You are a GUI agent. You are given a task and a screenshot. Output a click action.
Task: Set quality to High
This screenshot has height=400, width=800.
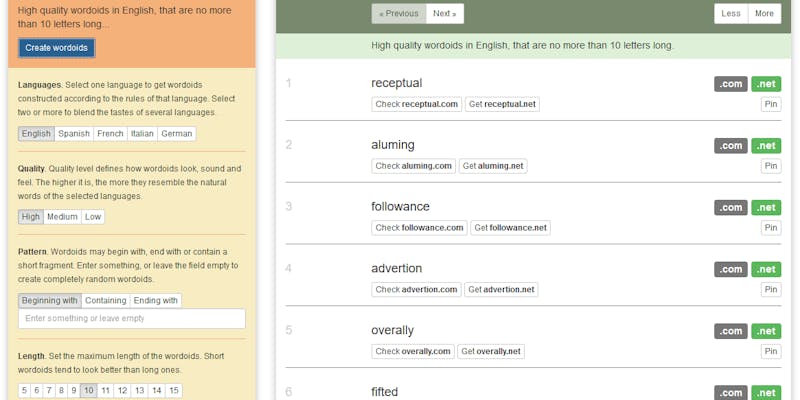(31, 217)
